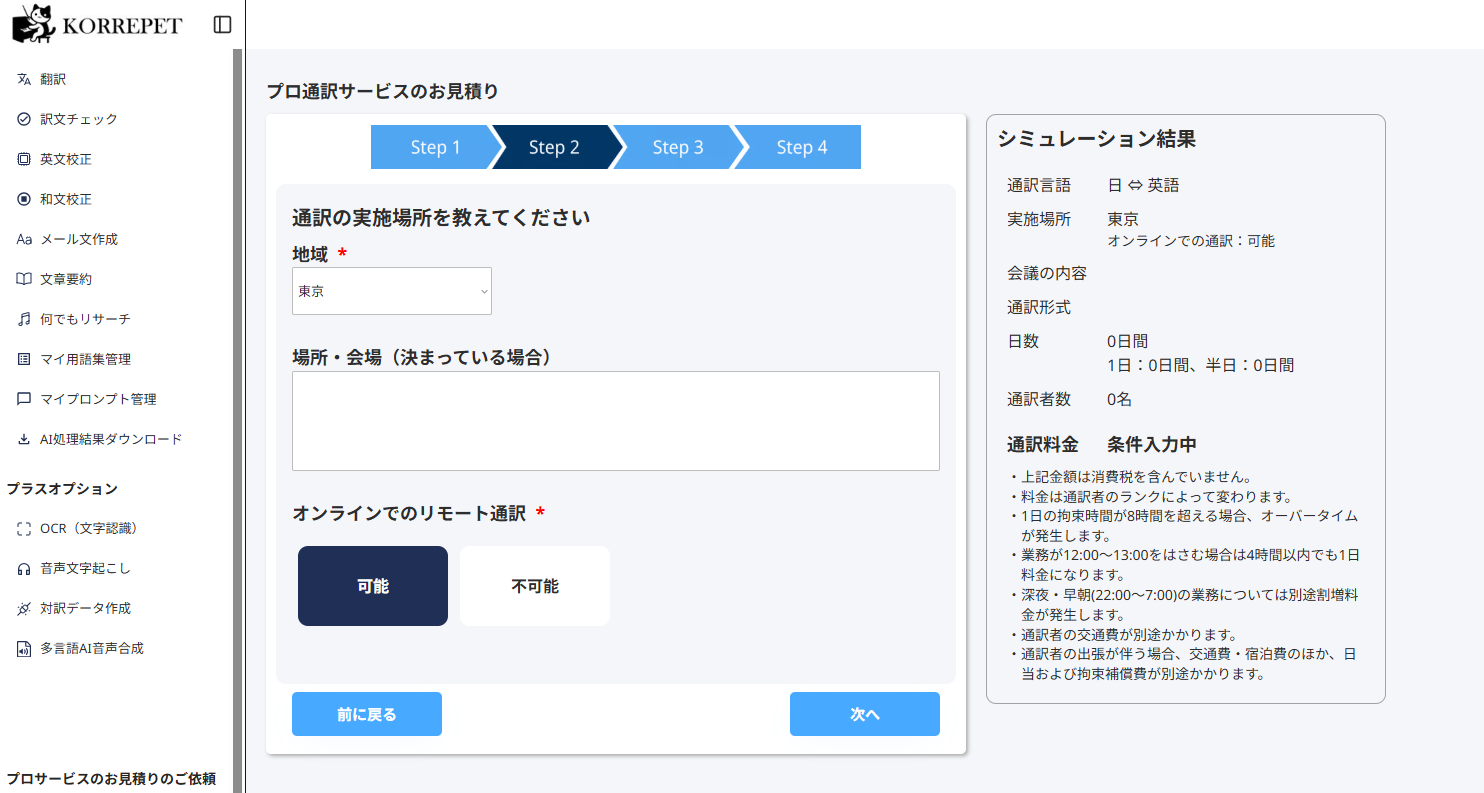The height and width of the screenshot is (793, 1484).
Task: Click the 0名 interpreter count value
Action: [1120, 399]
